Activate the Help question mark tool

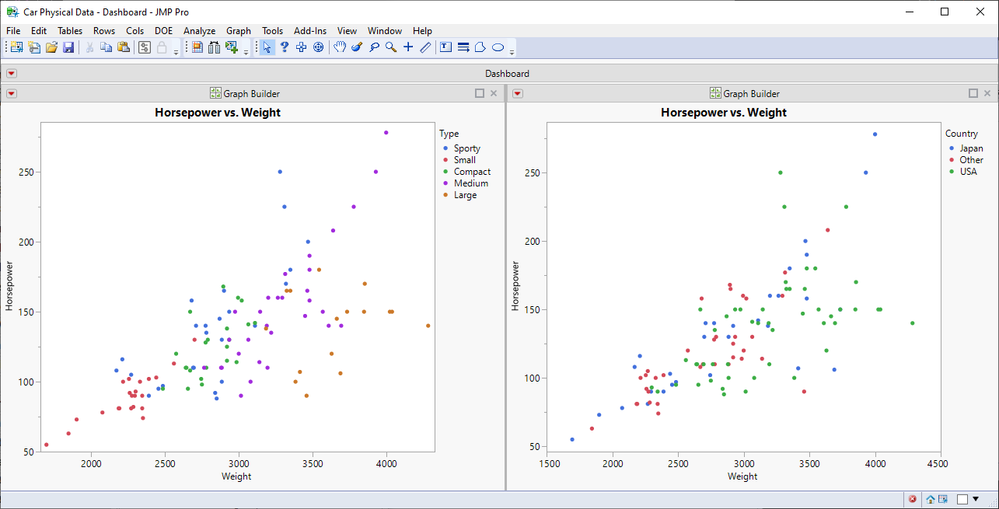click(x=285, y=47)
